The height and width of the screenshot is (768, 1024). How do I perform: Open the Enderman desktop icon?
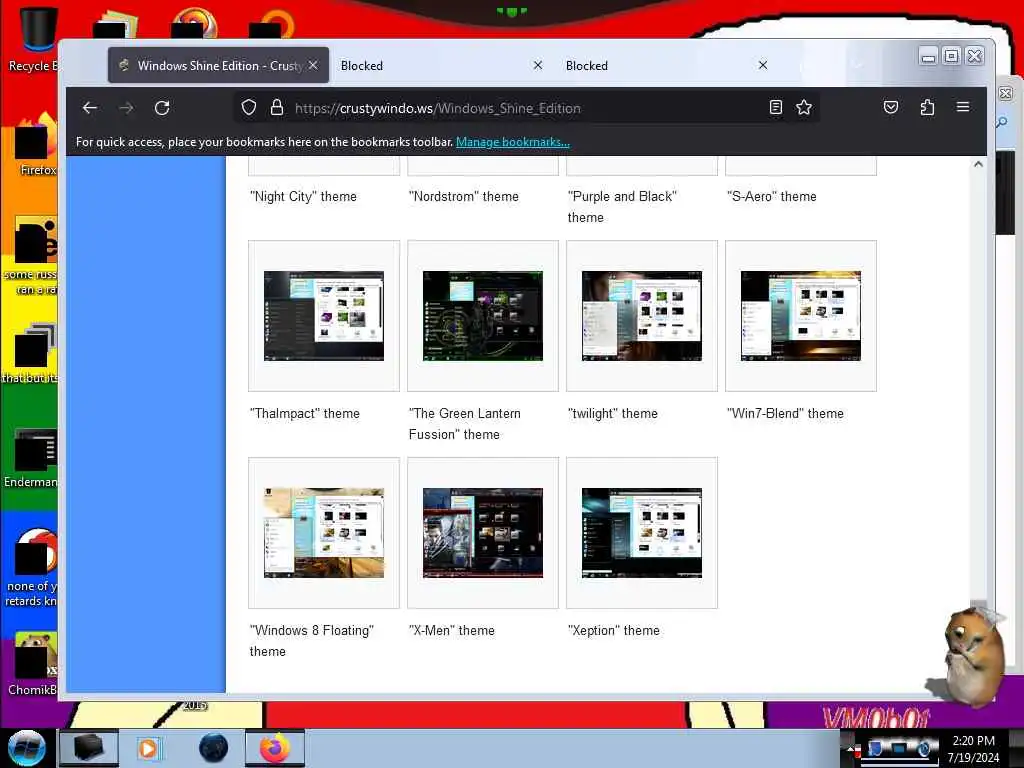pyautogui.click(x=31, y=457)
